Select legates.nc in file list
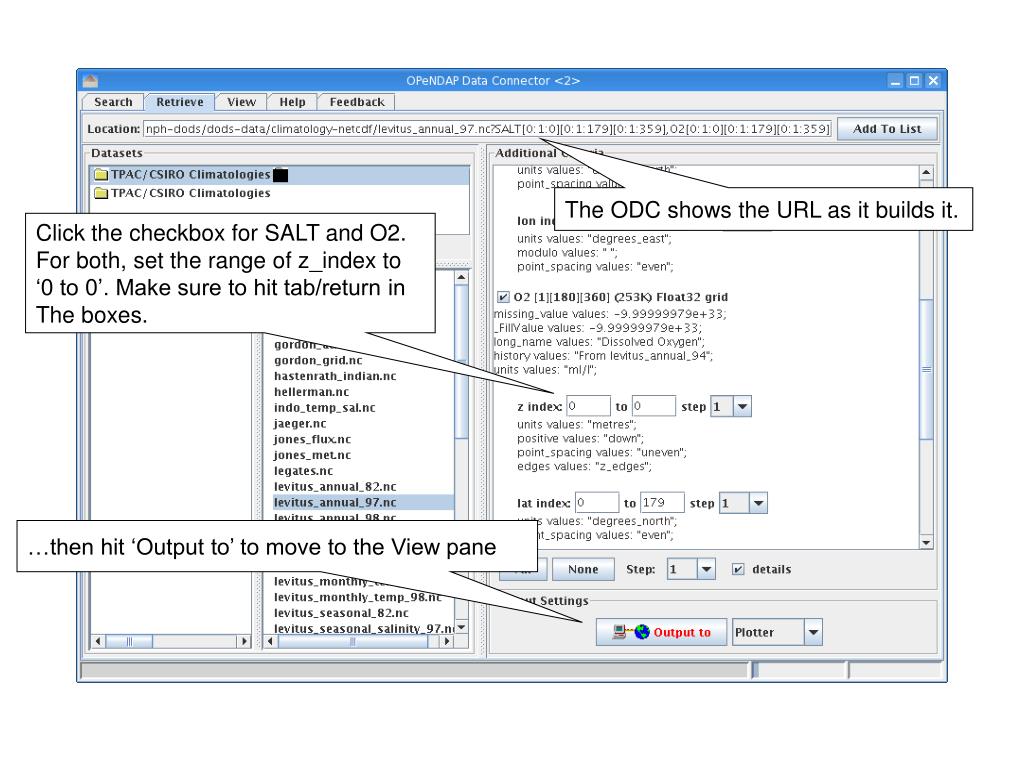Image resolution: width=1024 pixels, height=768 pixels. coord(303,471)
